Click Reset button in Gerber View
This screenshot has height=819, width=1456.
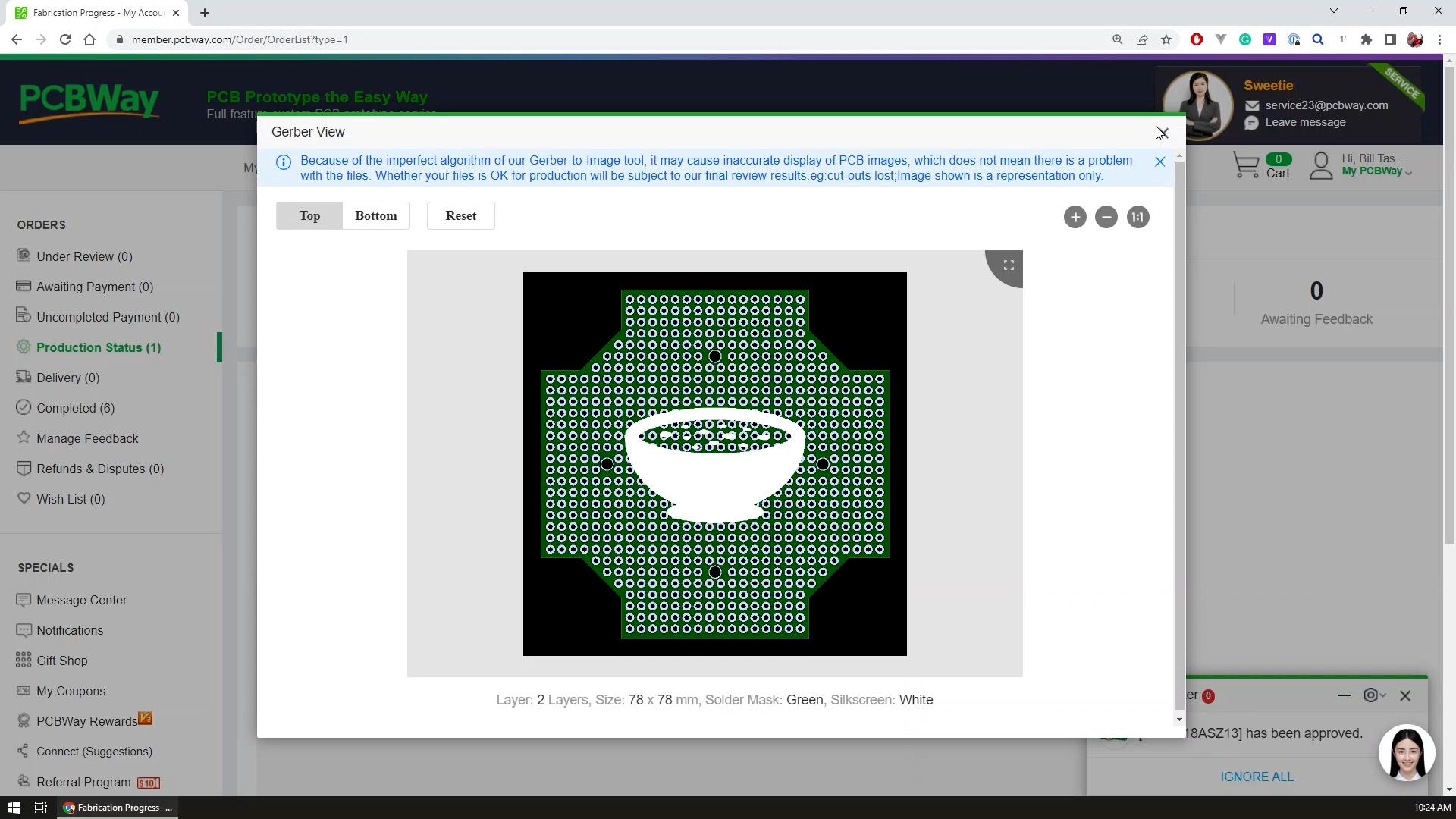461,216
